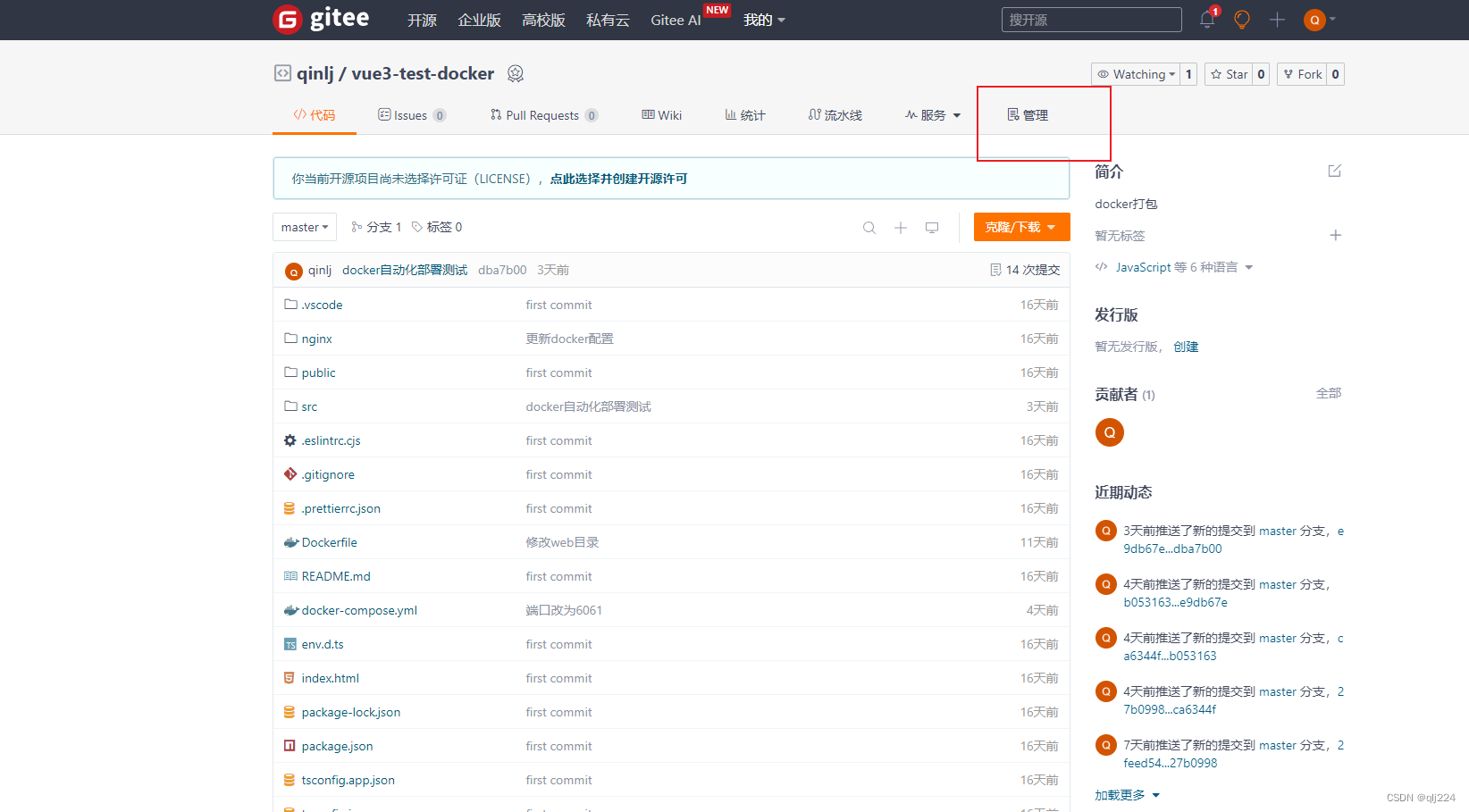Switch to the 统计 tab
Screen dimensions: 1469x812
744,115
